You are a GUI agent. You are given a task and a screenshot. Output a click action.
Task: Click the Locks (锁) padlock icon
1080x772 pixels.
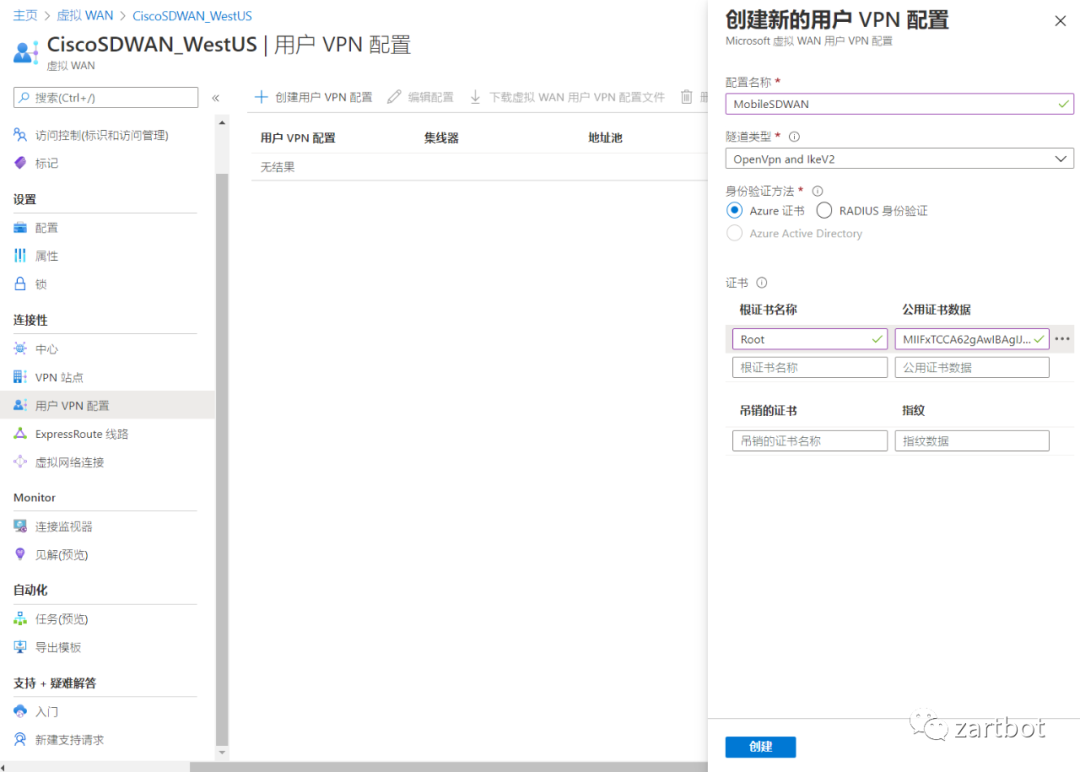[x=20, y=284]
